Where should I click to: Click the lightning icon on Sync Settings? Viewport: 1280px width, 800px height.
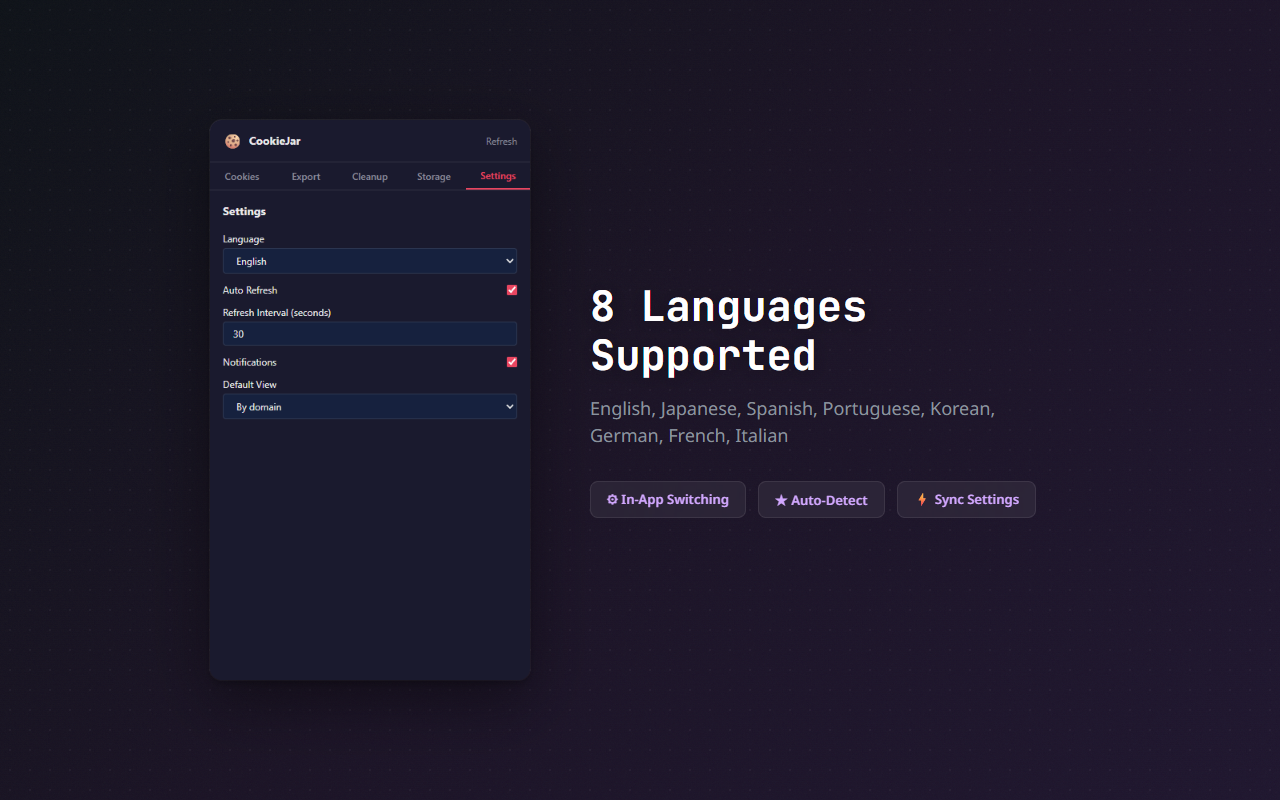point(921,499)
